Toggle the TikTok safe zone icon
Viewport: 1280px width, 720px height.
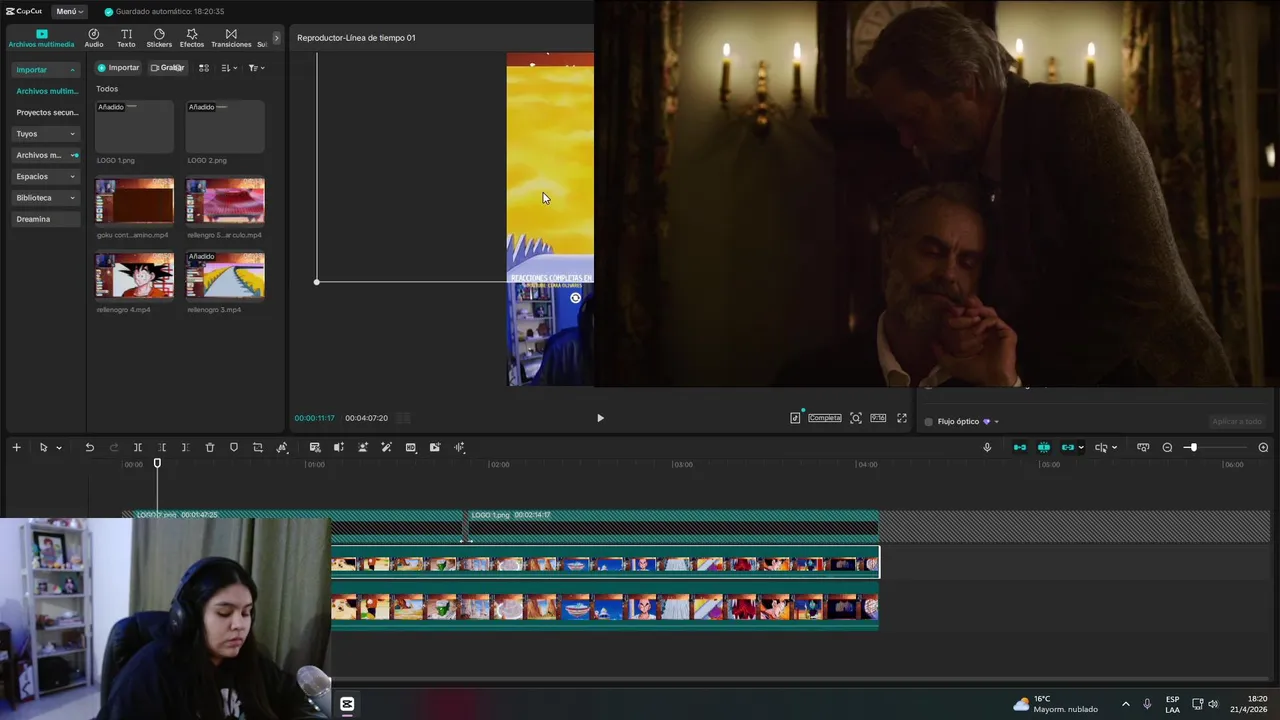[795, 418]
